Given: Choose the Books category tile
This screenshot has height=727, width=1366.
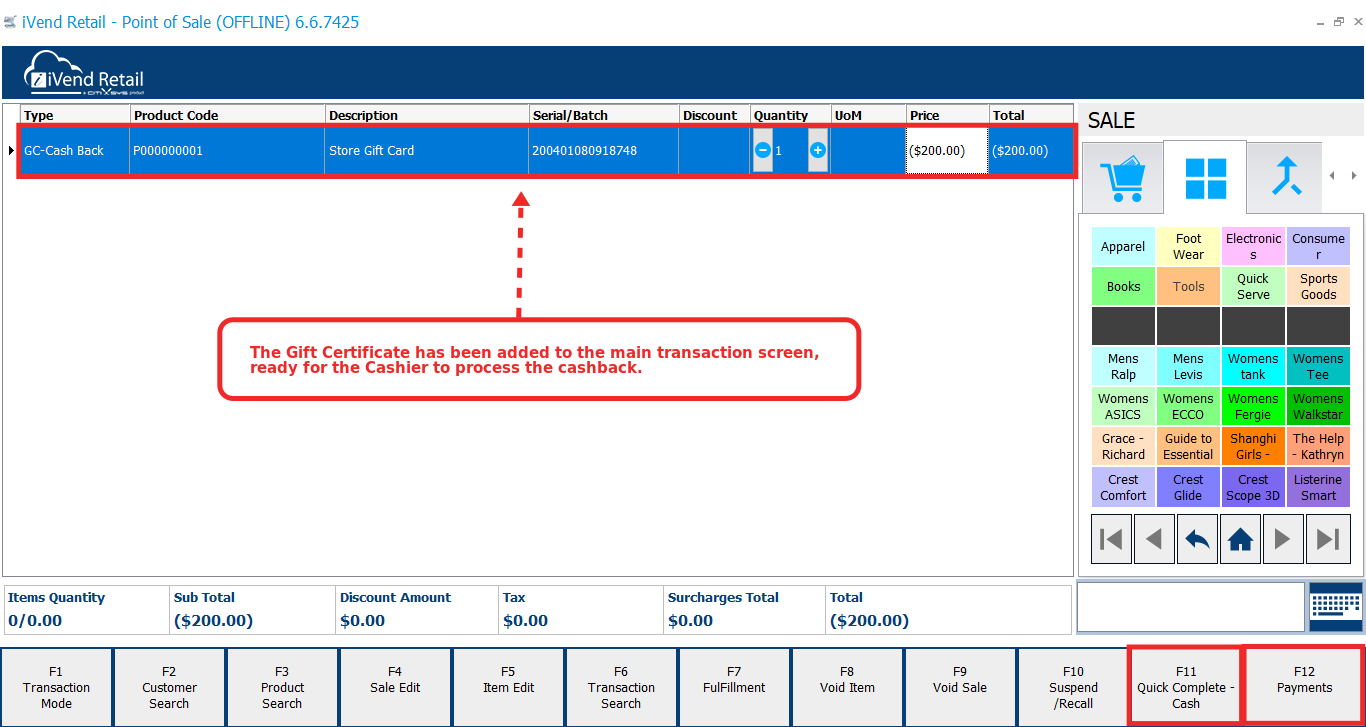Looking at the screenshot, I should point(1123,286).
